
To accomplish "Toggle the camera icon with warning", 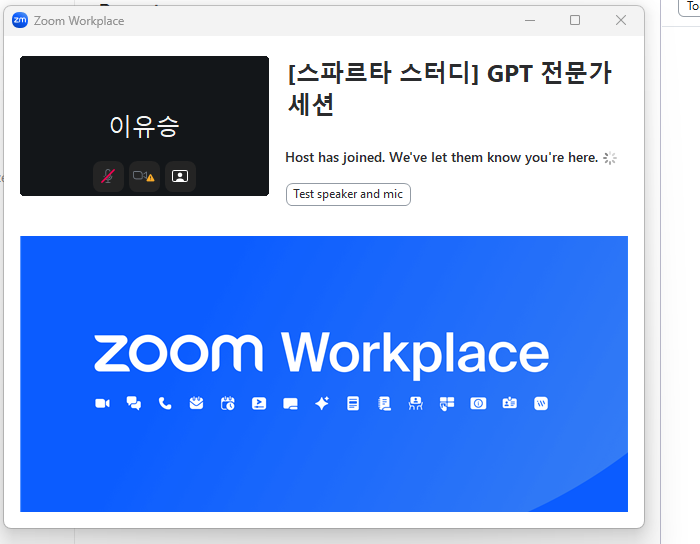I will (x=144, y=176).
